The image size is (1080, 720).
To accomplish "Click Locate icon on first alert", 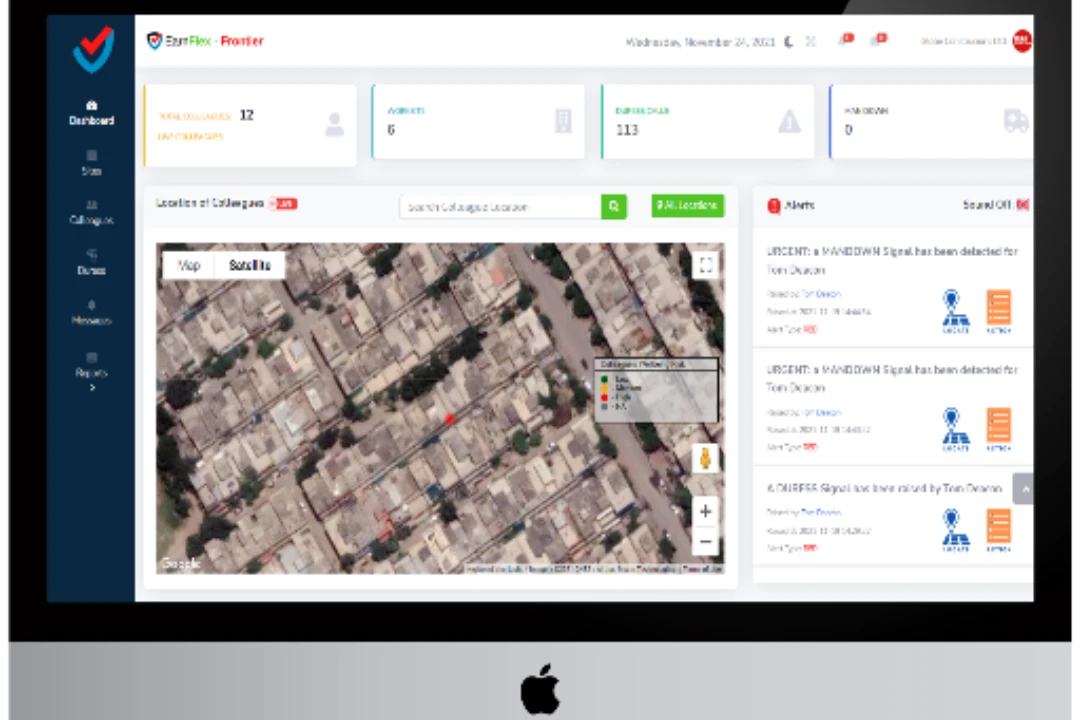I will pos(955,310).
